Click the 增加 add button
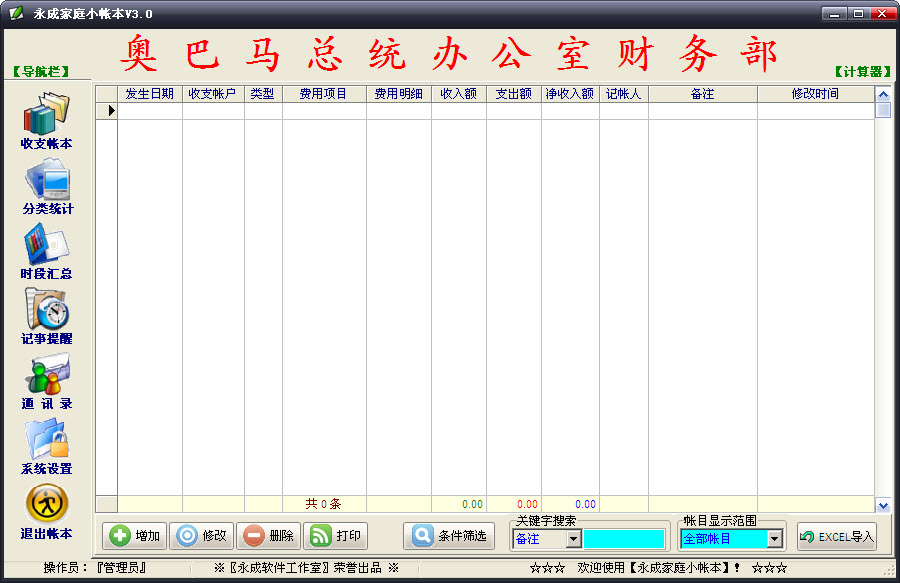The height and width of the screenshot is (583, 900). (x=135, y=536)
